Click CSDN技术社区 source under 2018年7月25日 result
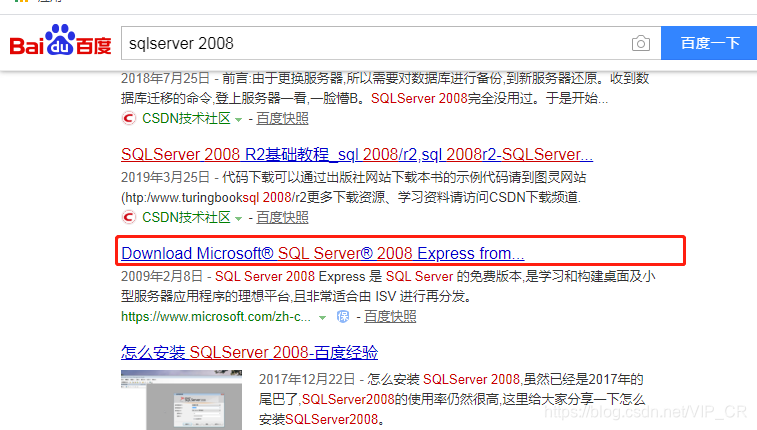The height and width of the screenshot is (430, 757). (x=186, y=118)
